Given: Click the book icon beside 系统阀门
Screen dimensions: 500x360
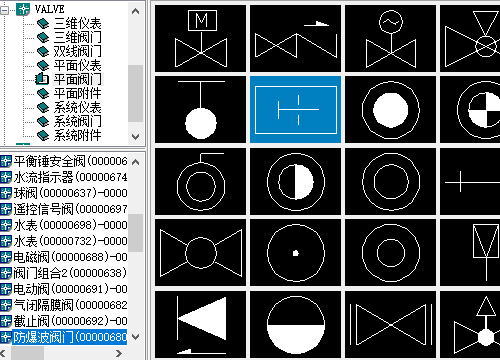Looking at the screenshot, I should click(43, 122).
